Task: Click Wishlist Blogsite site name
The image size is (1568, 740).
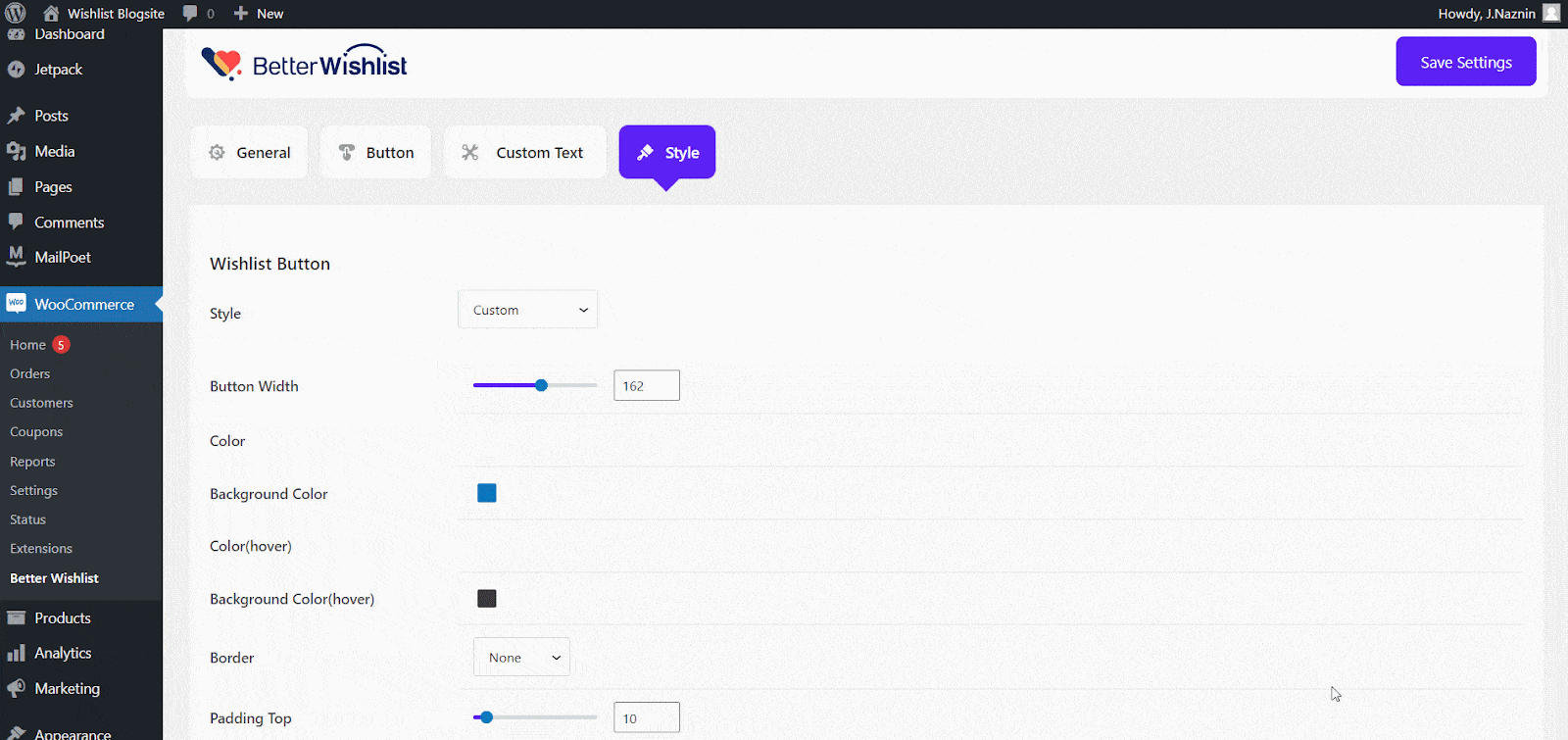Action: (116, 14)
